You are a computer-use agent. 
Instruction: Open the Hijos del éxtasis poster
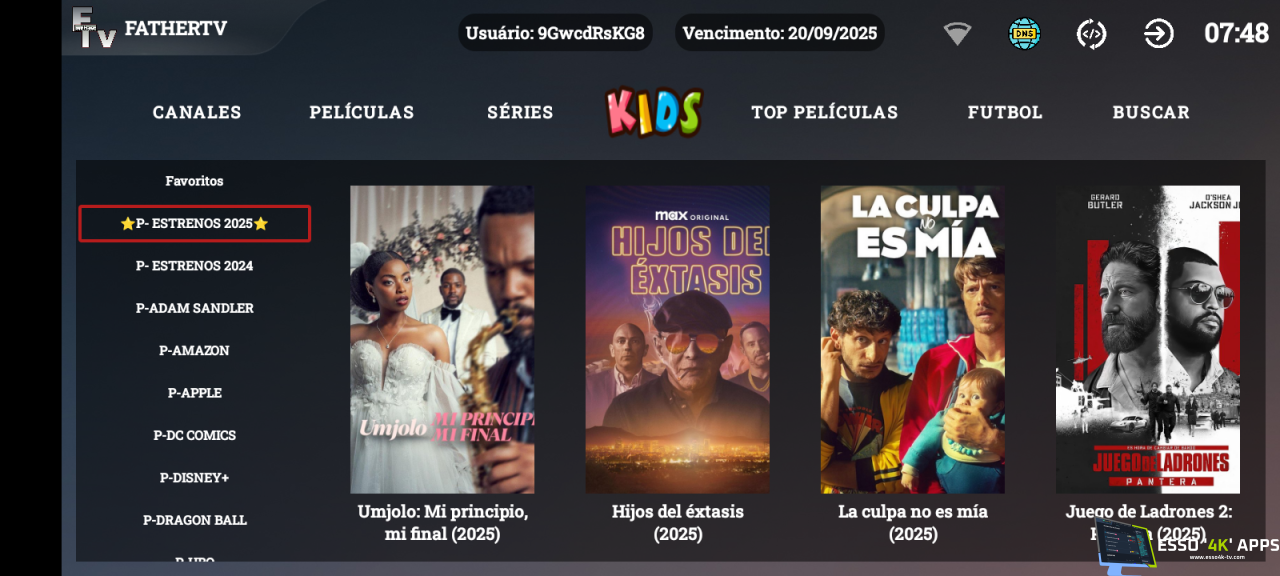(678, 339)
